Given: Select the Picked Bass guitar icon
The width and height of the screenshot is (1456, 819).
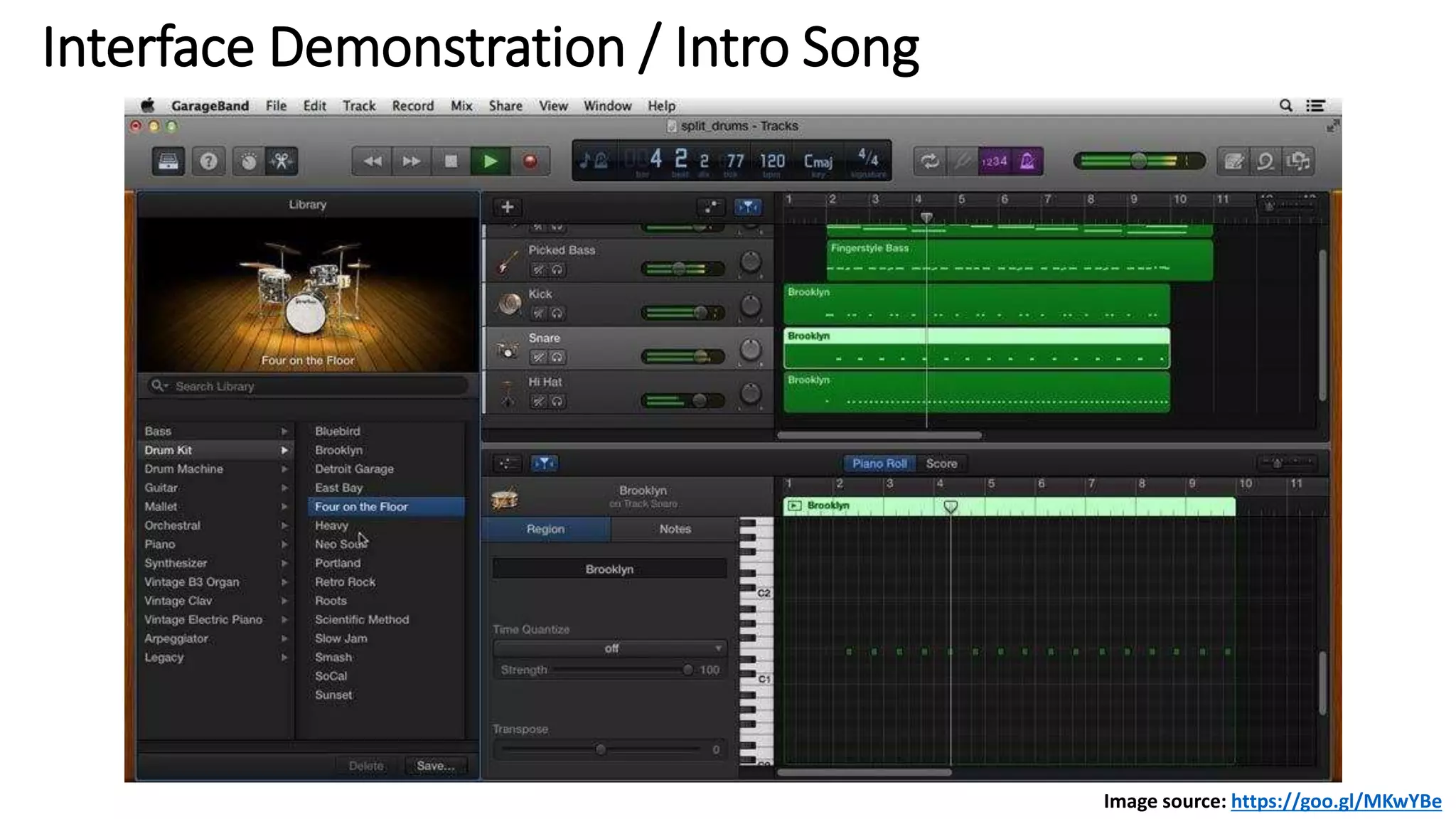Looking at the screenshot, I should [x=507, y=261].
